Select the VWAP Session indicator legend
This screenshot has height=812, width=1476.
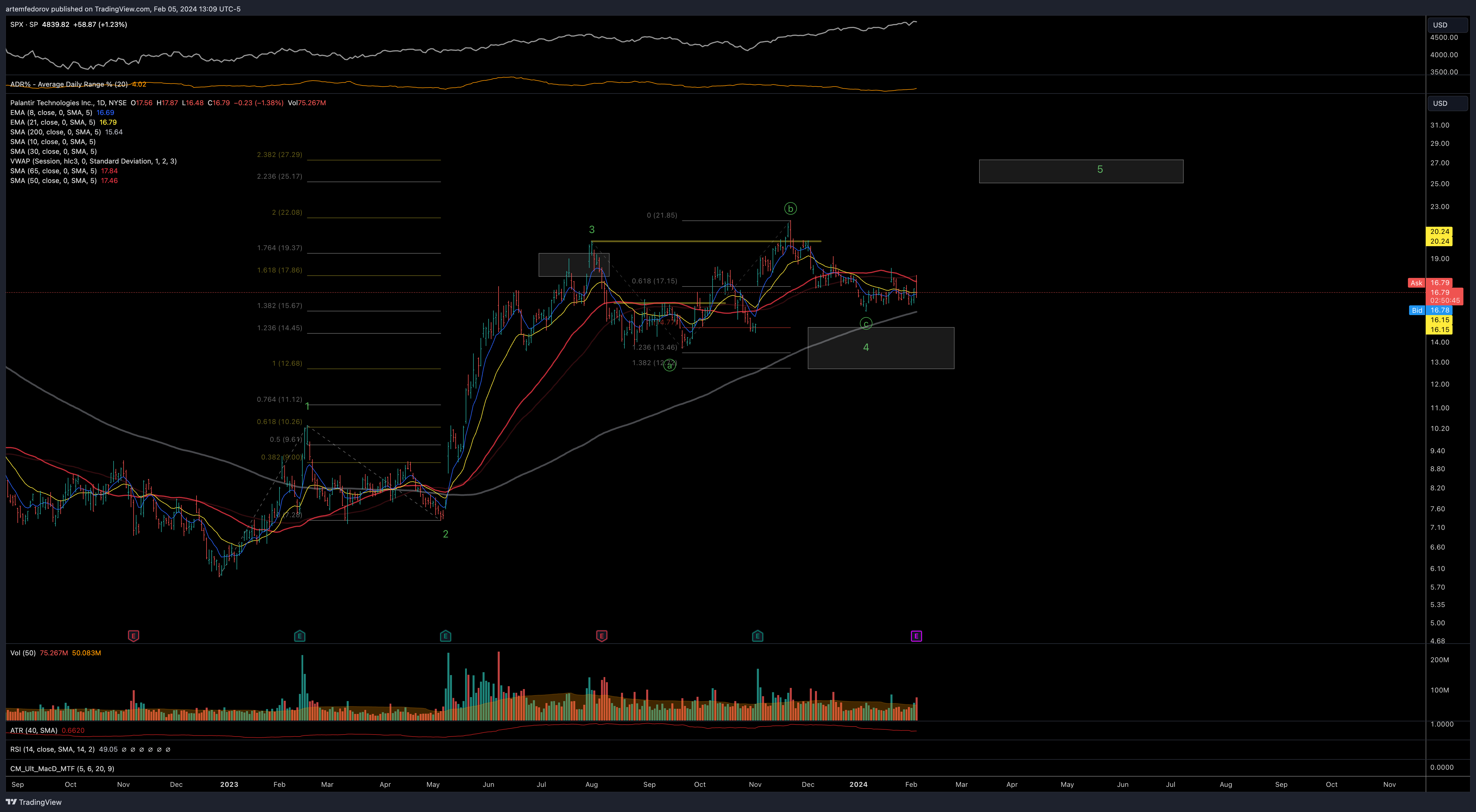94,162
